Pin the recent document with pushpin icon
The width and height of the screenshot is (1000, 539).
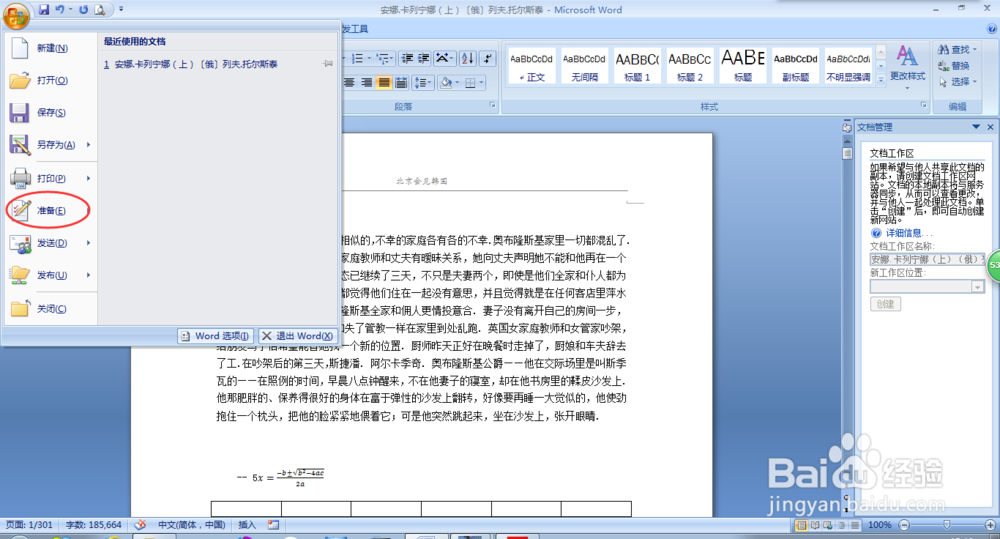coord(328,64)
